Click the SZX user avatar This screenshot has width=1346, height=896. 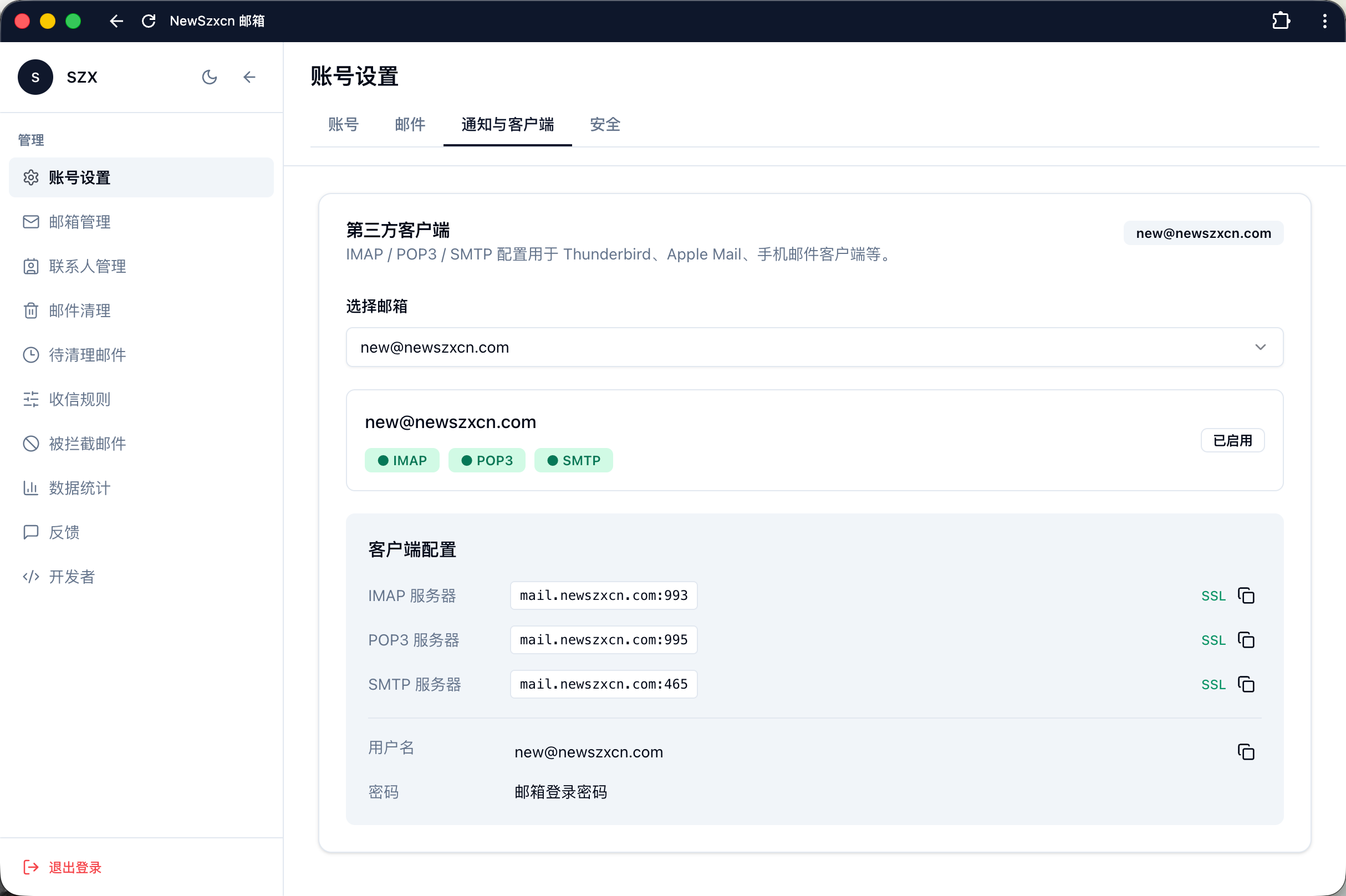35,77
